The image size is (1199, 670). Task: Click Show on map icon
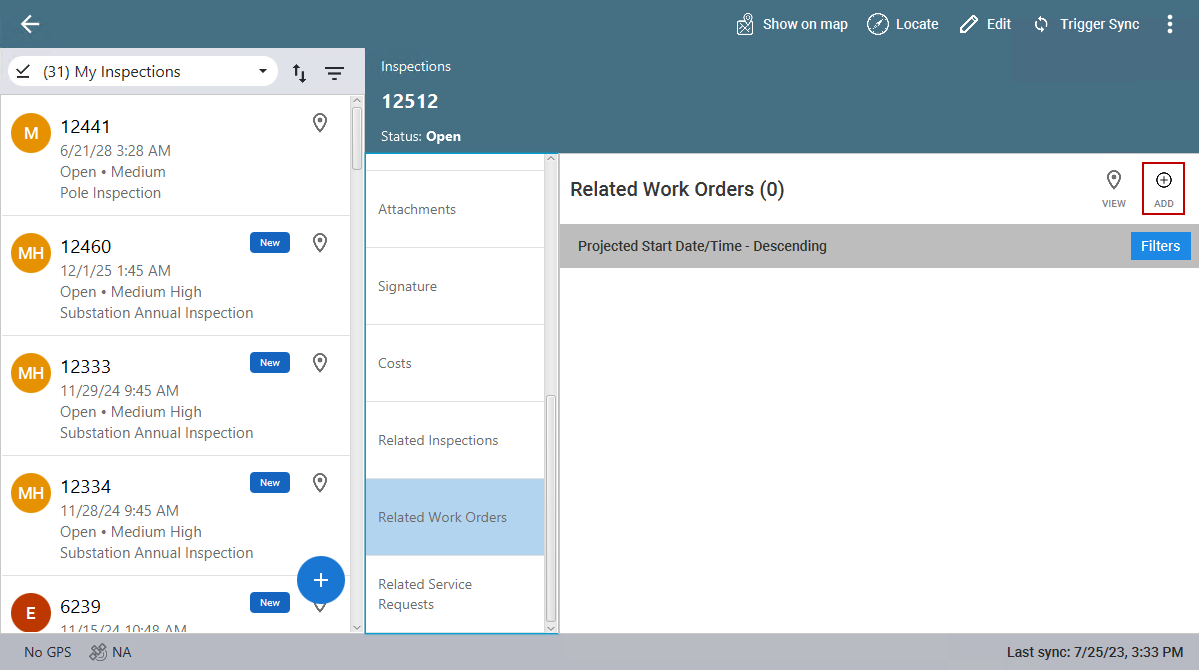point(745,24)
